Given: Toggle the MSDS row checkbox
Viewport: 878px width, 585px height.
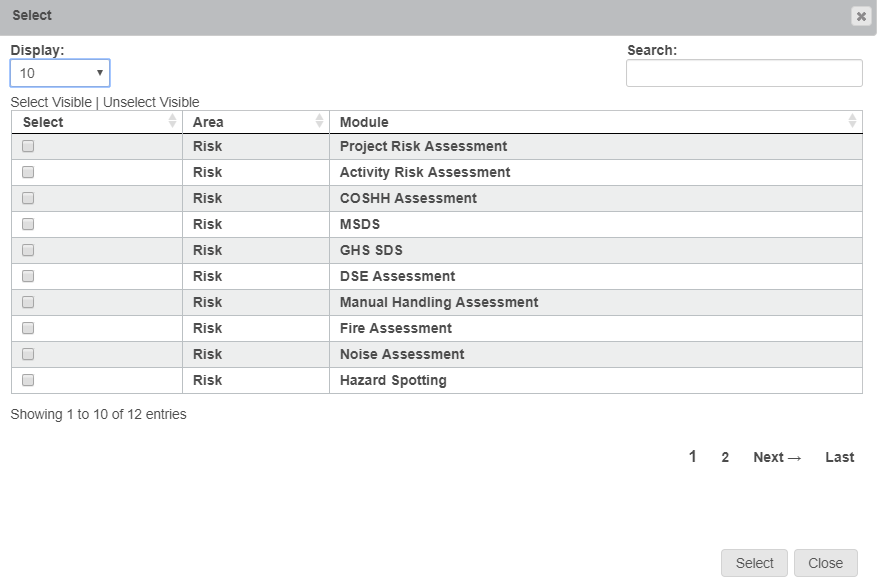Looking at the screenshot, I should (28, 224).
